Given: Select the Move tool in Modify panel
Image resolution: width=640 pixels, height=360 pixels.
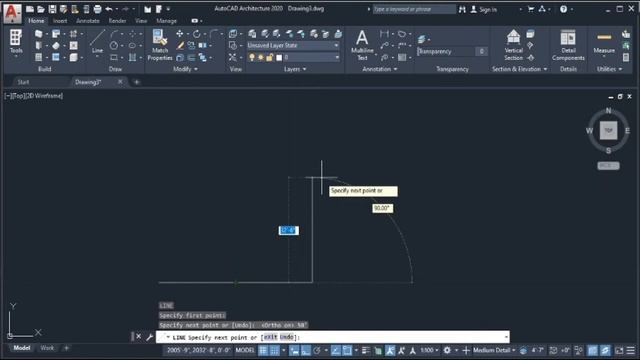Looking at the screenshot, I should pyautogui.click(x=180, y=34).
